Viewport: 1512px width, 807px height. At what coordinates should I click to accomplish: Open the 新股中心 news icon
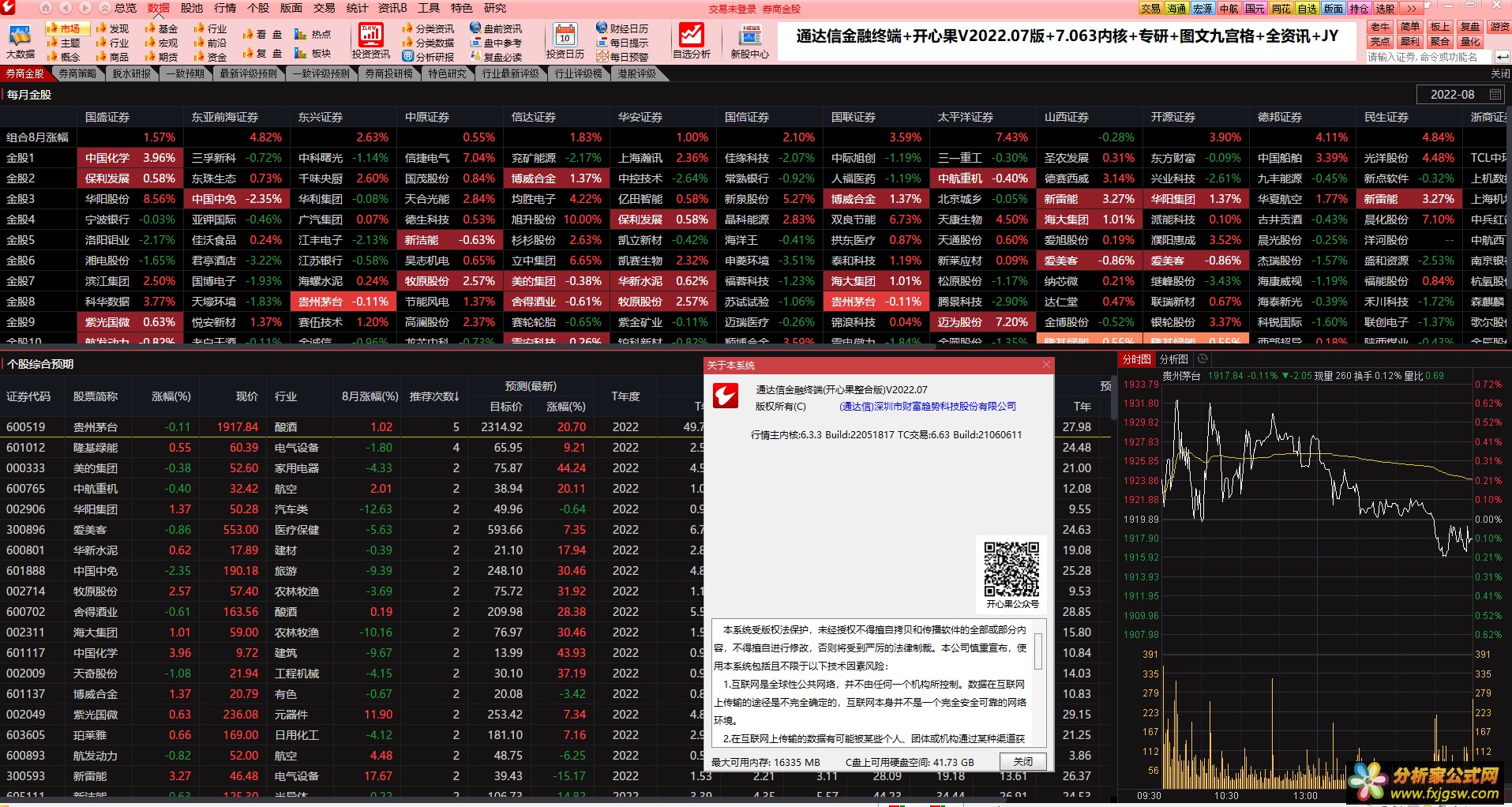pyautogui.click(x=749, y=42)
